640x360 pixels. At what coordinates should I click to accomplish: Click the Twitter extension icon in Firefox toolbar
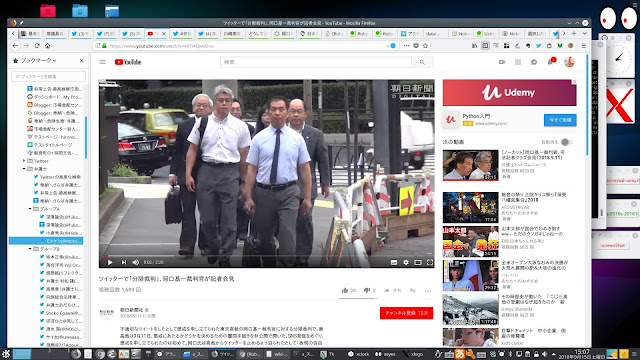pyautogui.click(x=538, y=46)
